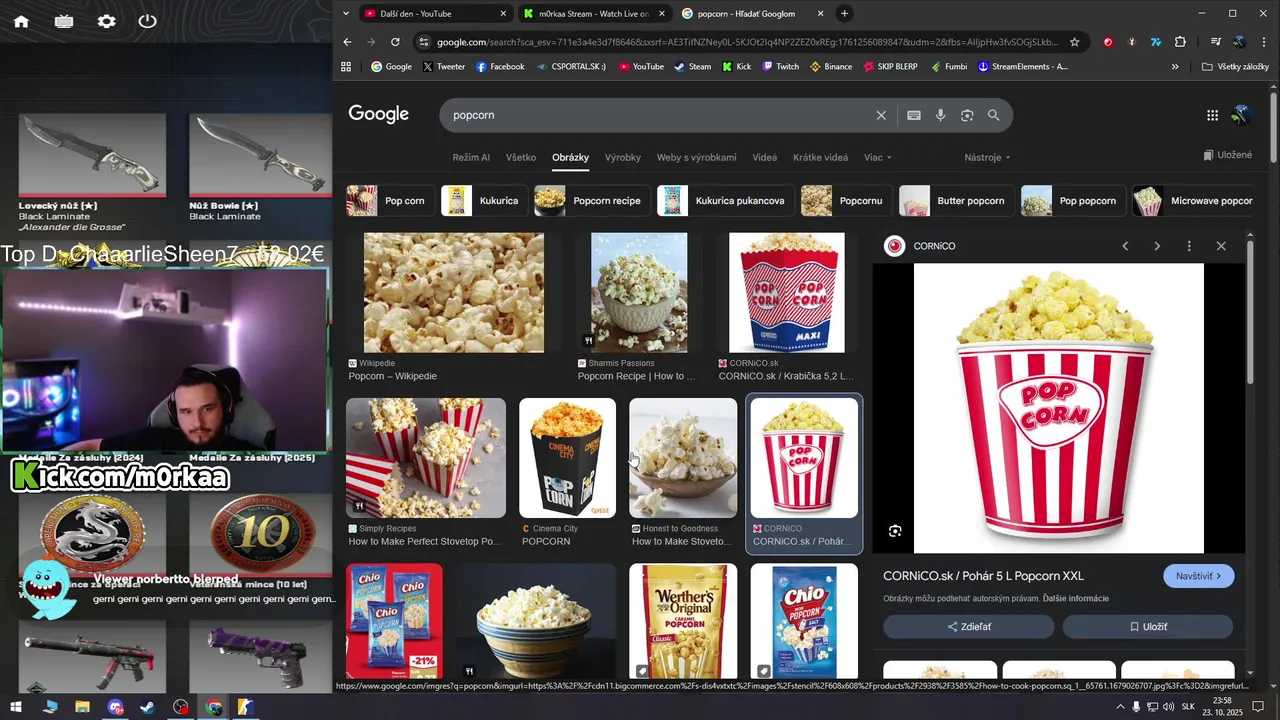1280x720 pixels.
Task: Clear the search box with the X
Action: (881, 115)
